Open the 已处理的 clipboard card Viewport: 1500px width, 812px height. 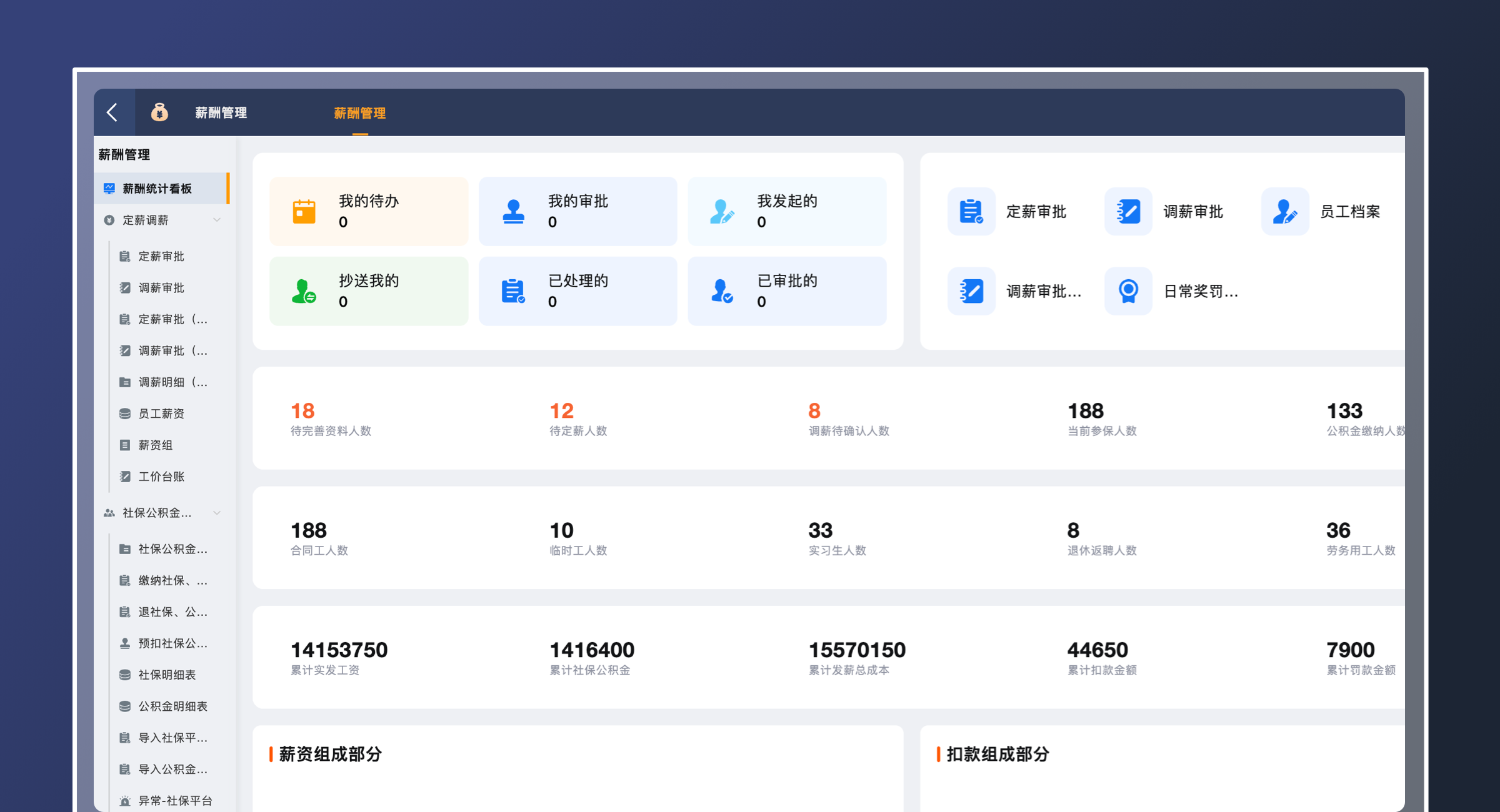click(577, 291)
